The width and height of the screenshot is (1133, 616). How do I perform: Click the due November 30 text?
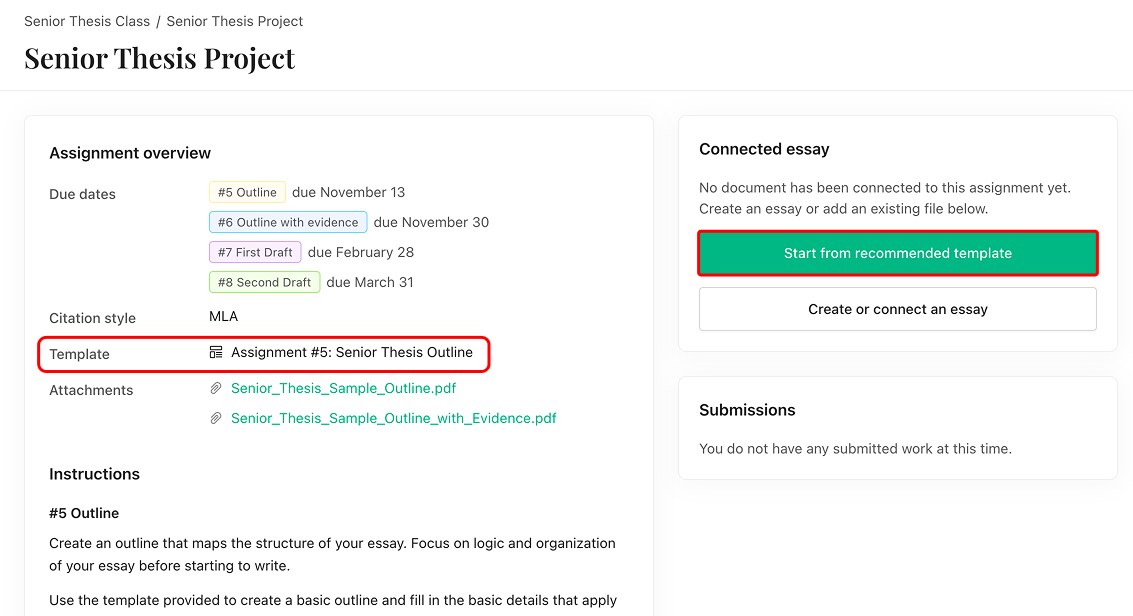click(x=431, y=222)
